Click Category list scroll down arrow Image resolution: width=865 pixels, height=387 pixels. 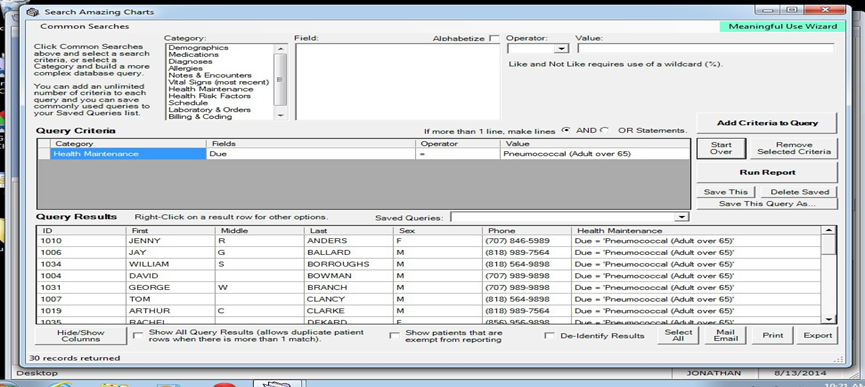[x=280, y=115]
